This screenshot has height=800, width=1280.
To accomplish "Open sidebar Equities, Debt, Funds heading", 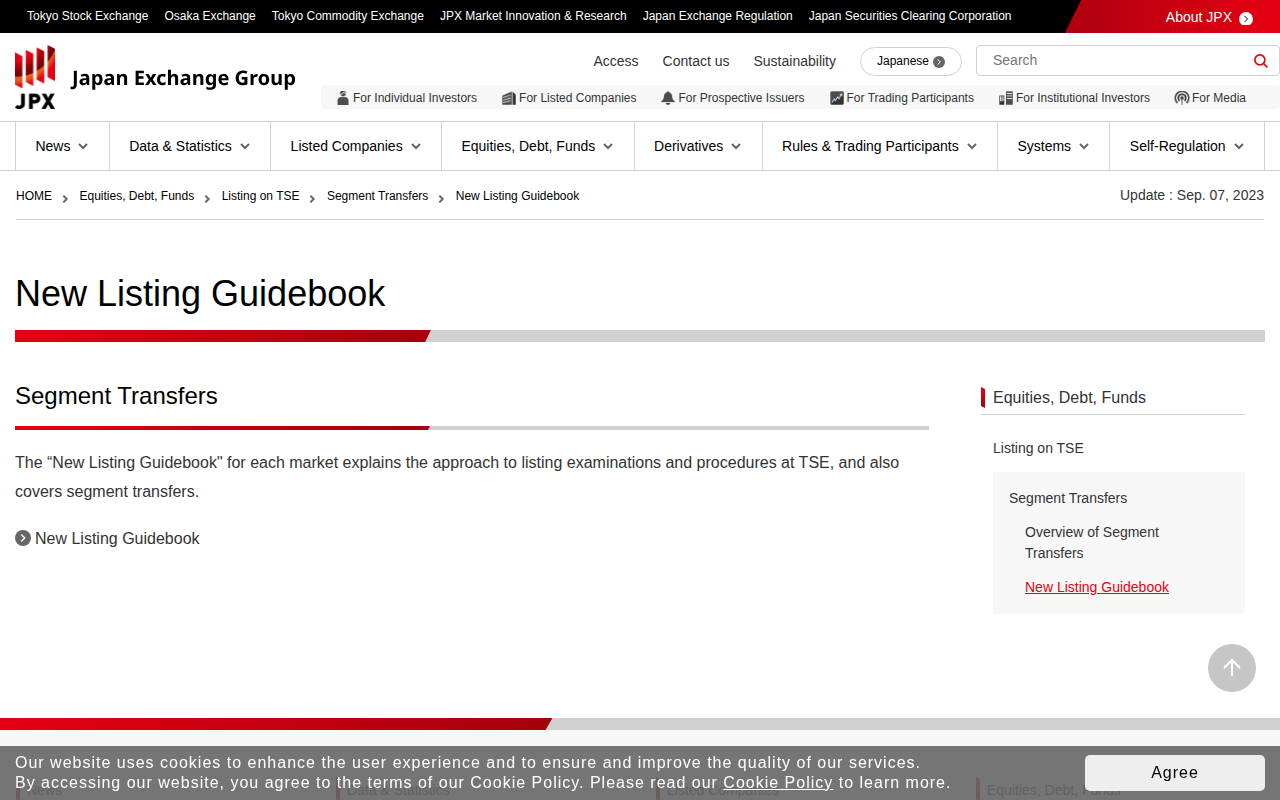I will 1069,397.
